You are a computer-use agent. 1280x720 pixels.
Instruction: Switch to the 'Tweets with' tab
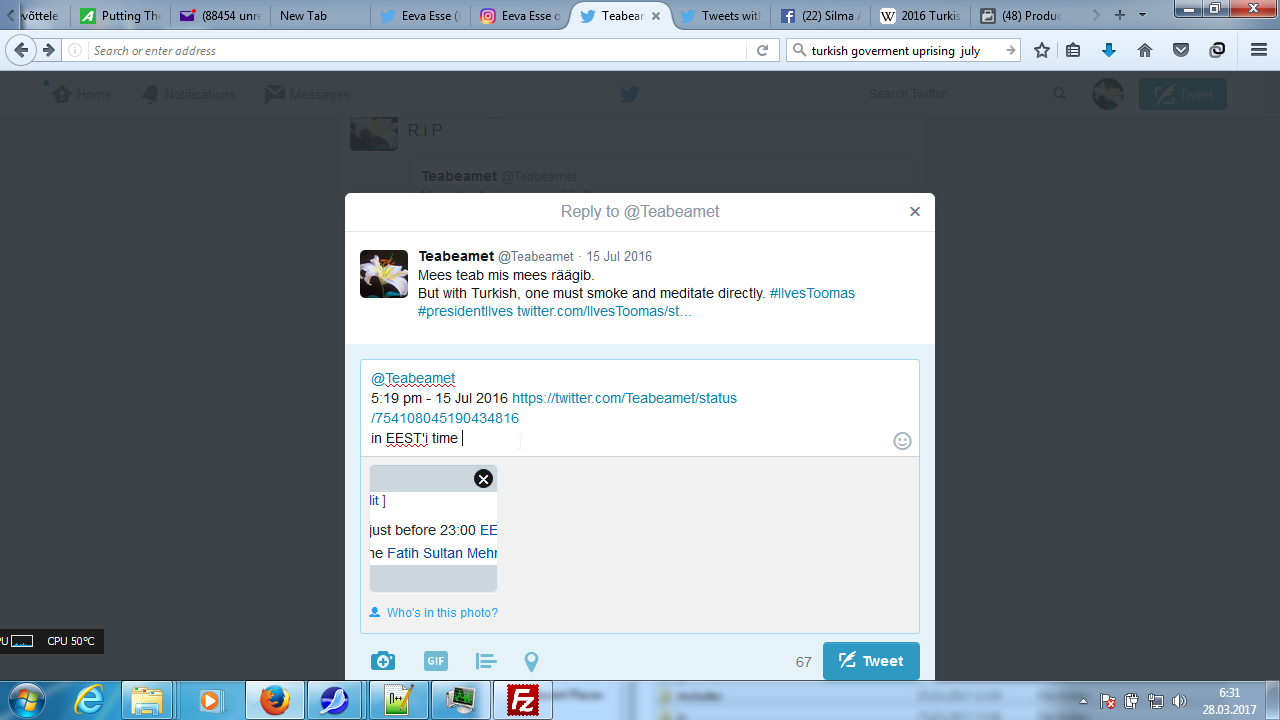[719, 15]
